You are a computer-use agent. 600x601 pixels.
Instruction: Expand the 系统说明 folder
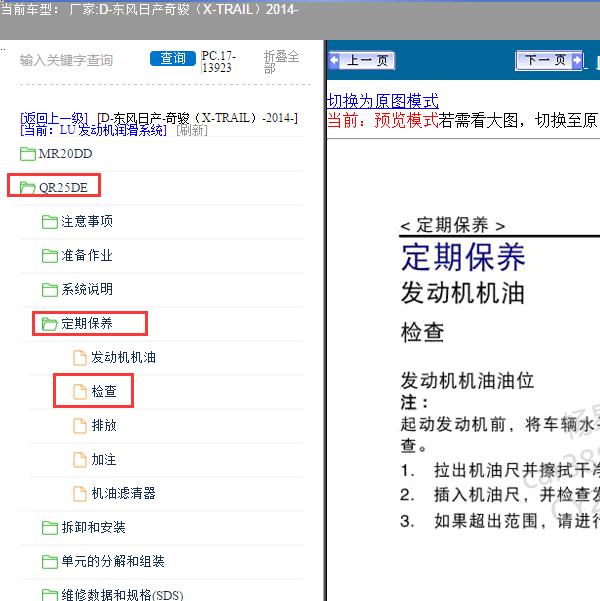tap(87, 289)
